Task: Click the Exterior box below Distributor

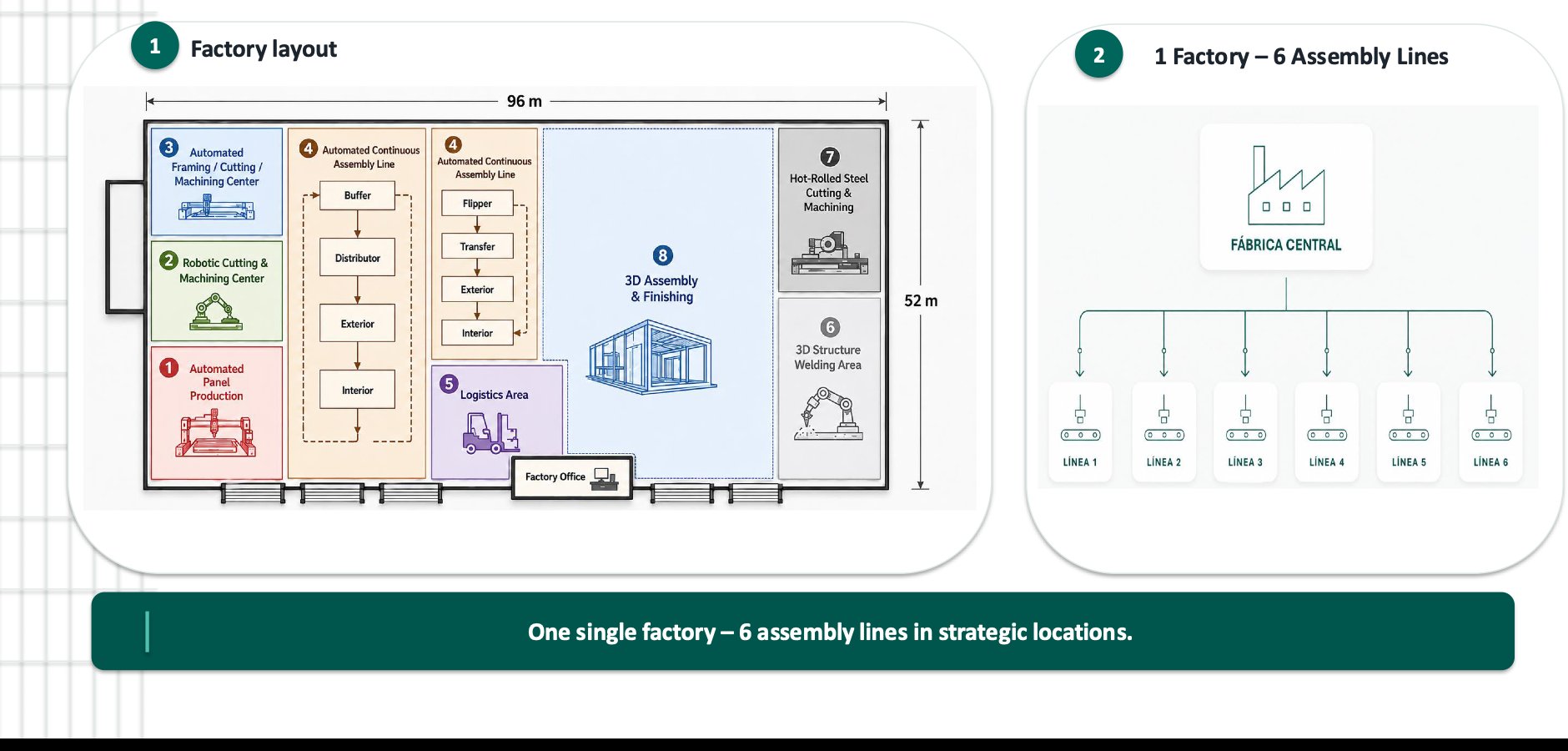Action: (x=357, y=324)
